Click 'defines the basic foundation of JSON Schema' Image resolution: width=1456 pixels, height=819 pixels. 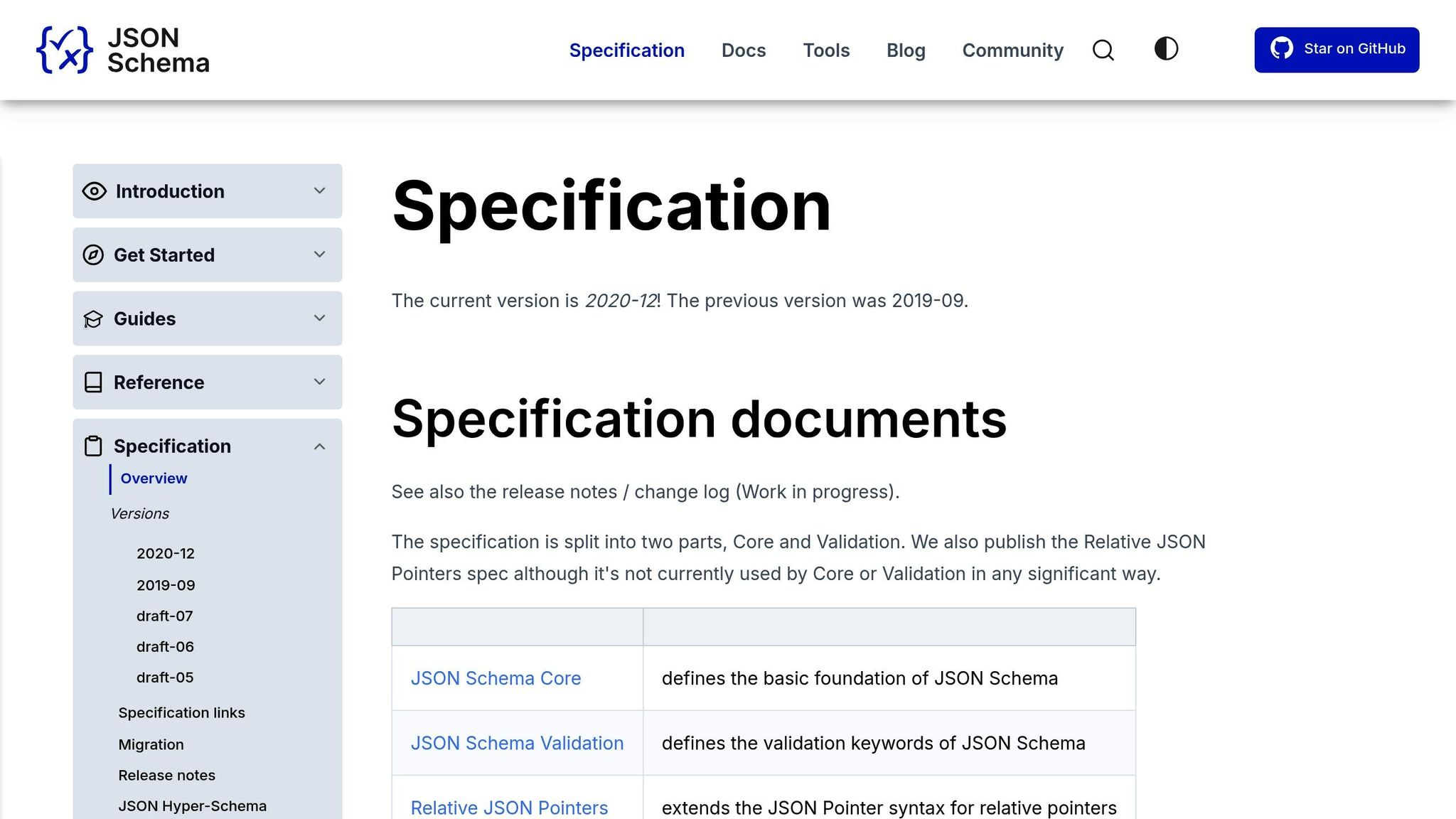click(x=860, y=678)
